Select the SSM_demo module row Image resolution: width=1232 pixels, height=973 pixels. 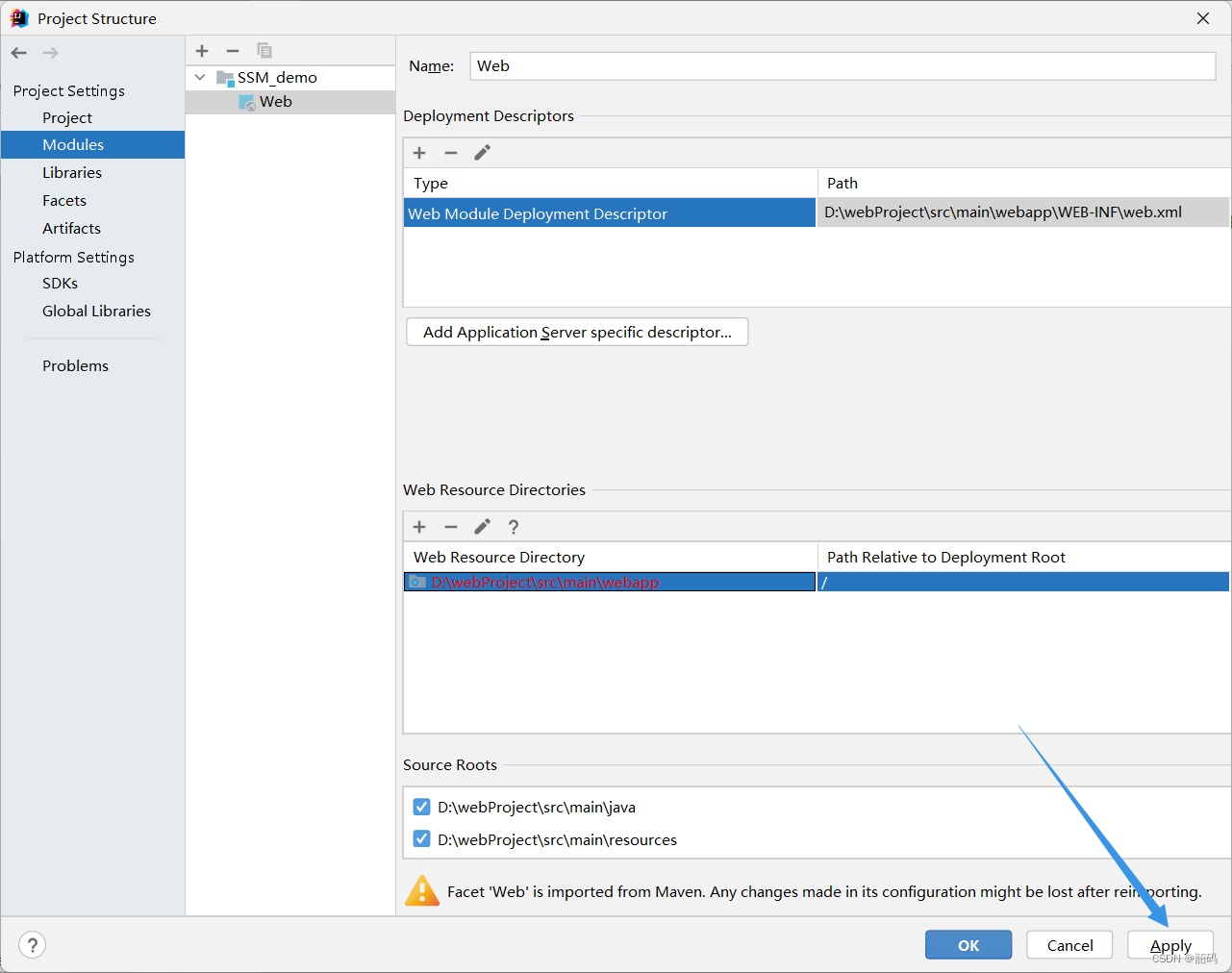coord(290,78)
